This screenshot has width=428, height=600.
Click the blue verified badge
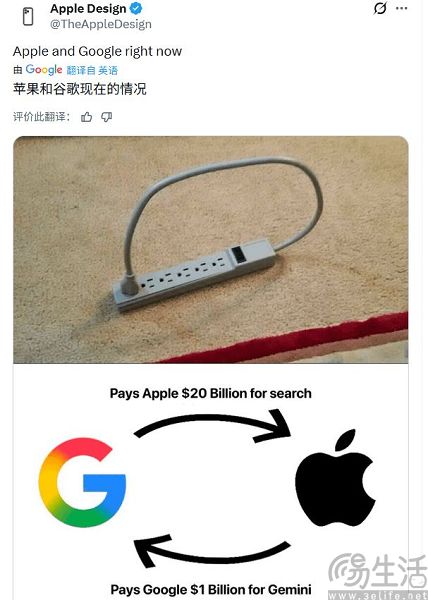click(137, 8)
